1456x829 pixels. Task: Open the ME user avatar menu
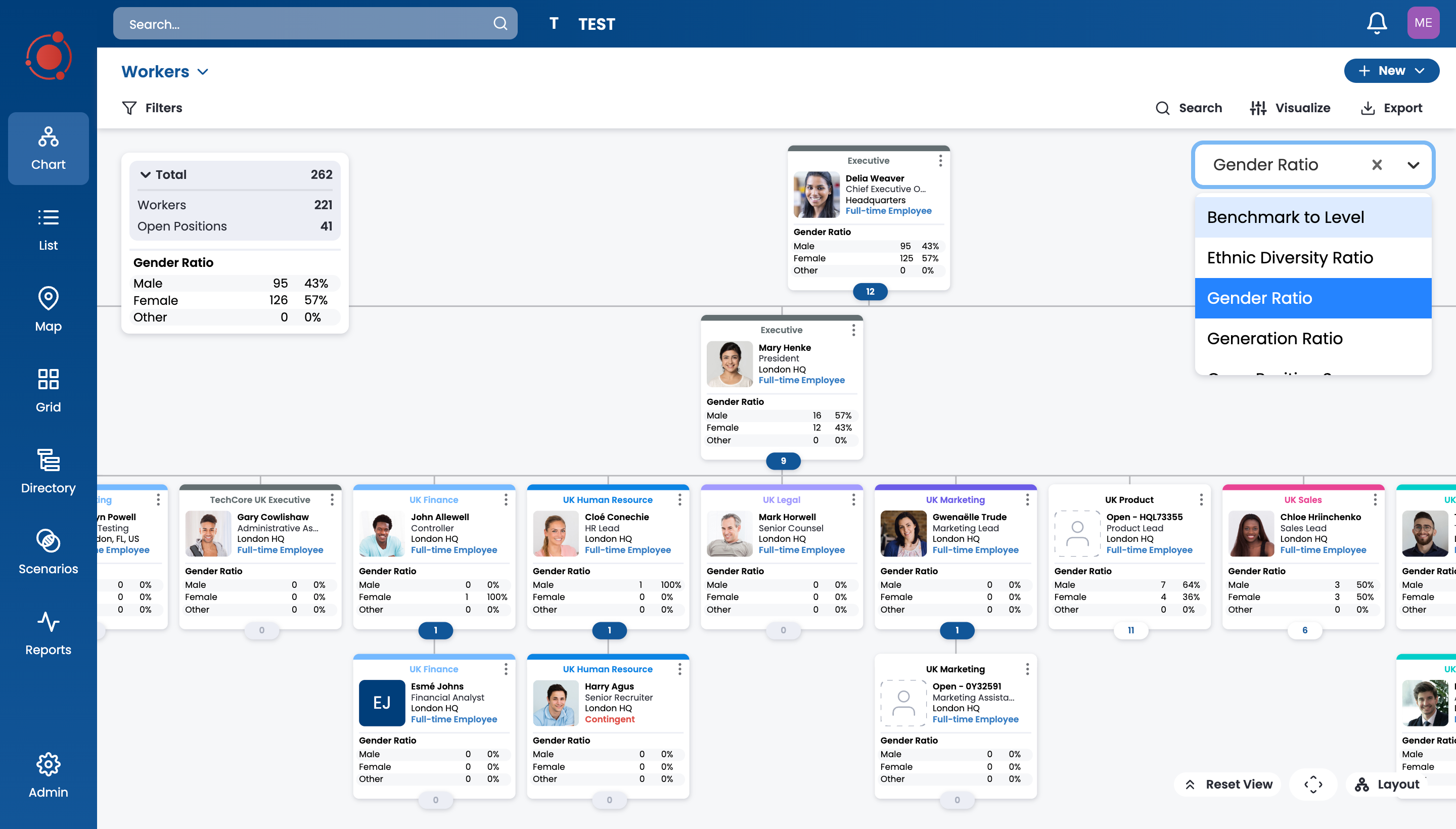click(x=1423, y=23)
